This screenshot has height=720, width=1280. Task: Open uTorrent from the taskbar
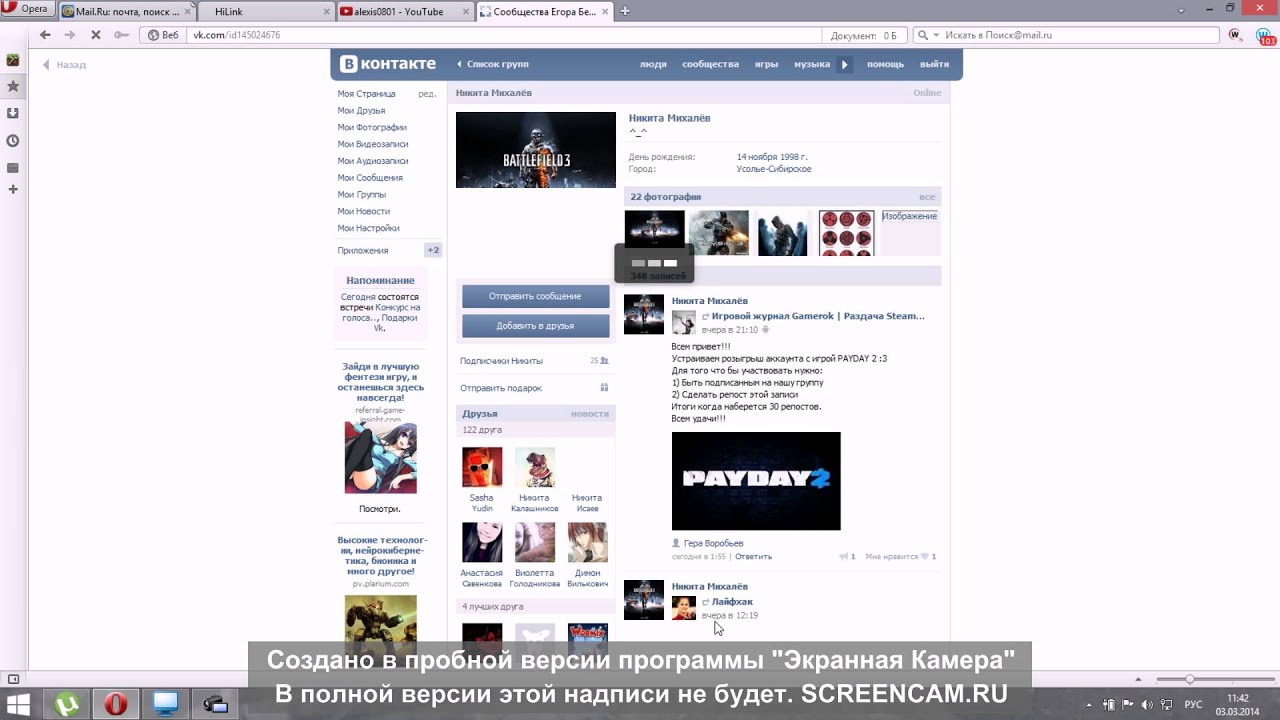[66, 704]
